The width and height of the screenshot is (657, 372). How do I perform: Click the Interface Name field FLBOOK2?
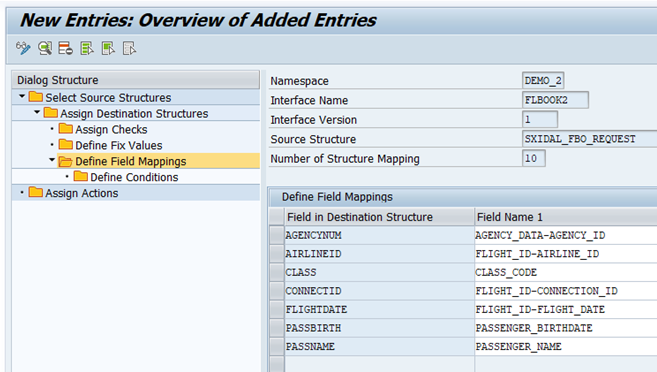pos(555,100)
